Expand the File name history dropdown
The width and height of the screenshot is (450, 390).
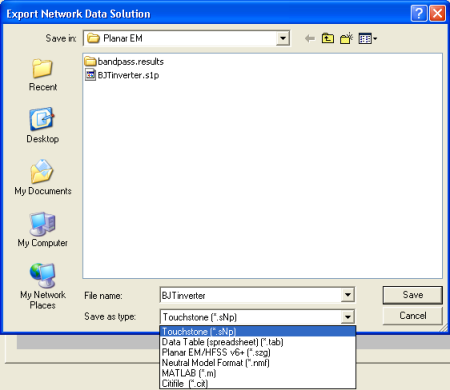(348, 295)
